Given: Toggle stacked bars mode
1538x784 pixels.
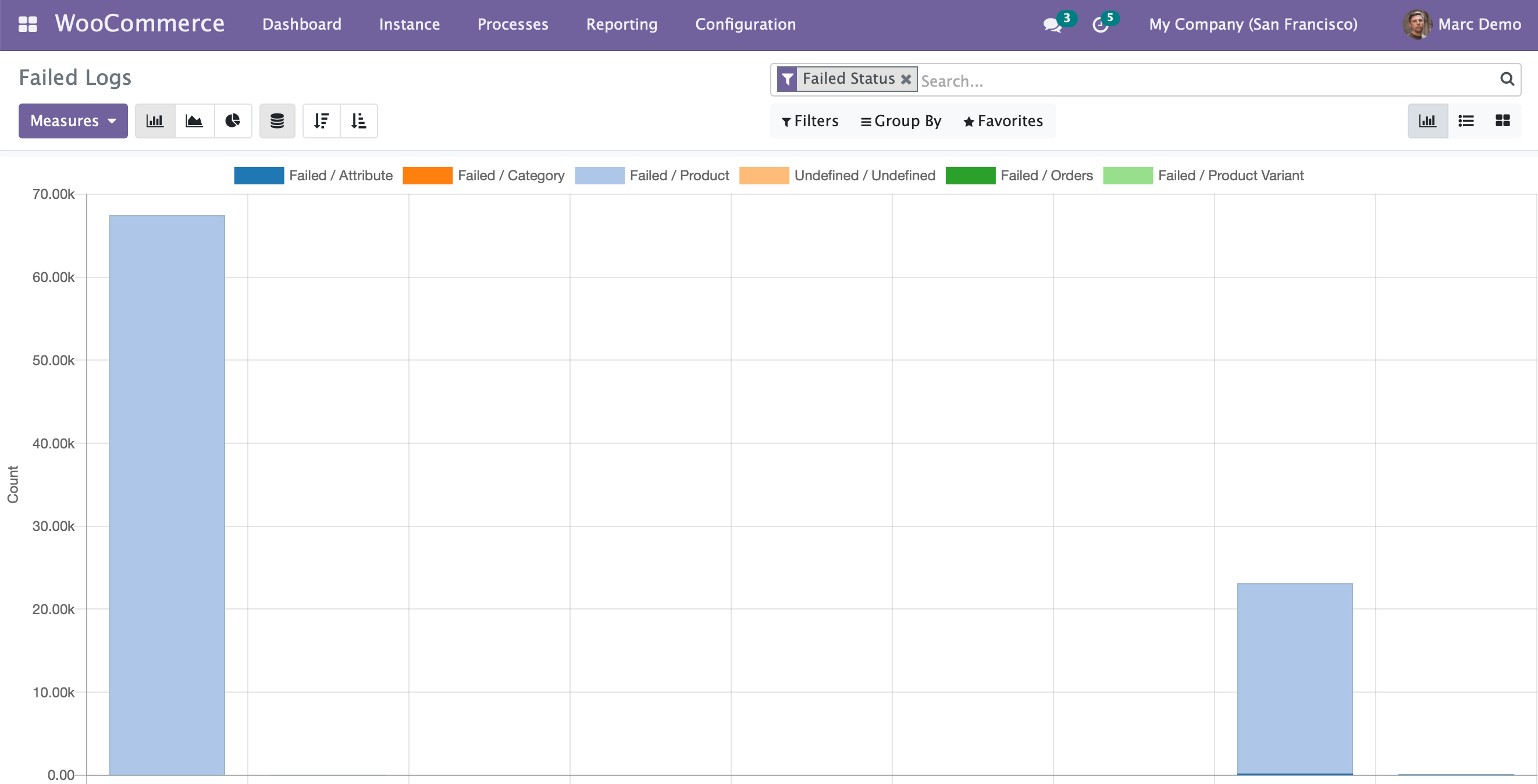Looking at the screenshot, I should (x=277, y=121).
